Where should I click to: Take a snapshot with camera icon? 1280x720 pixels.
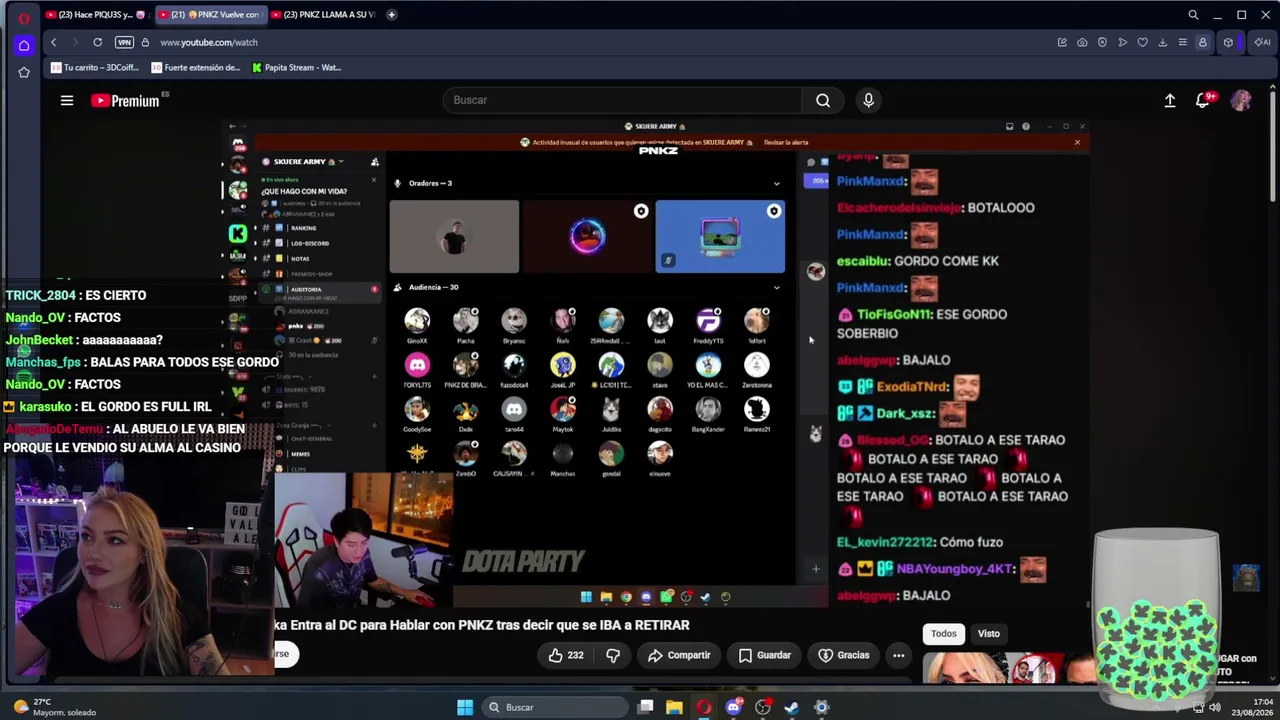1082,42
